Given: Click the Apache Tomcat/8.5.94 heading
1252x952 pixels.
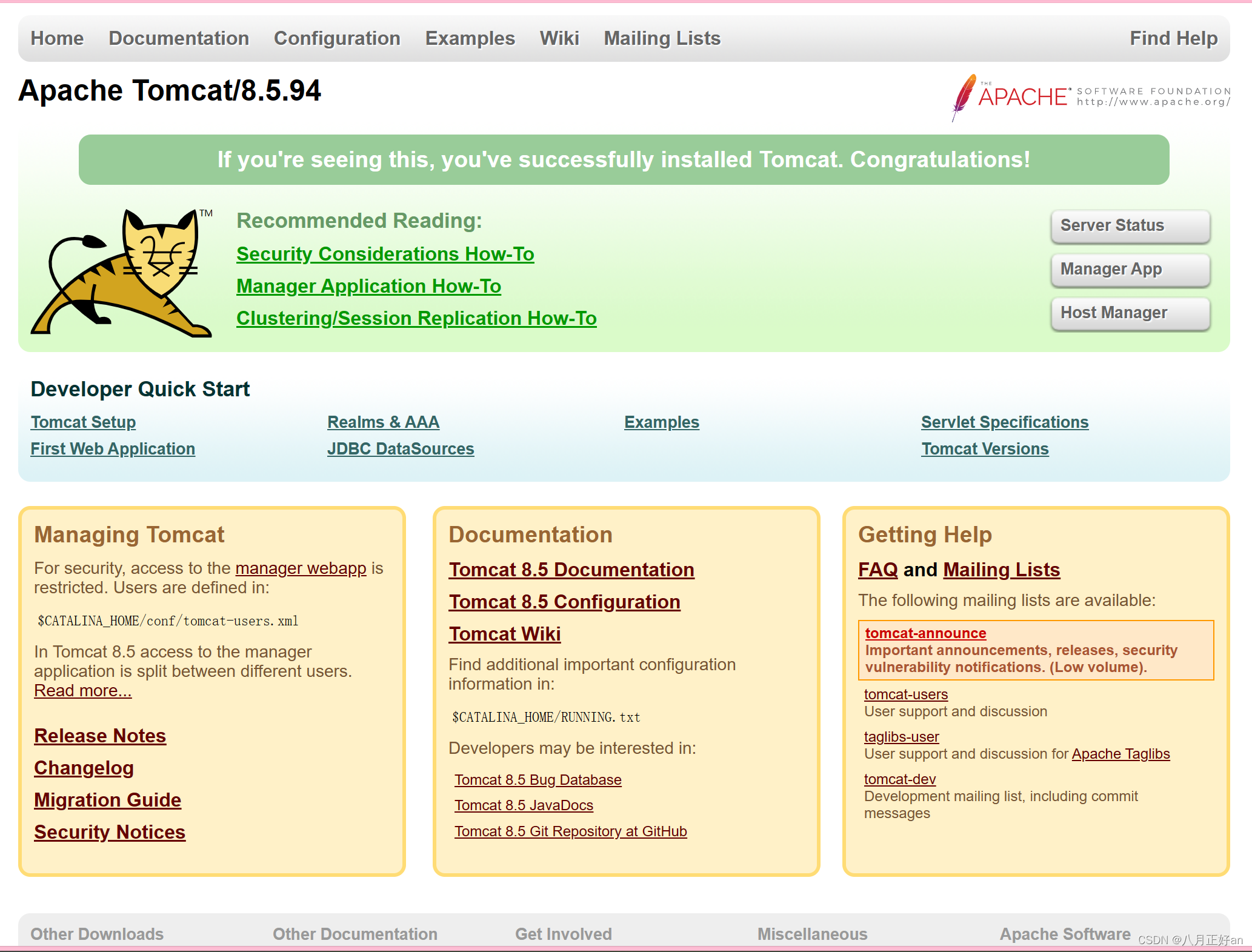Looking at the screenshot, I should click(x=170, y=91).
